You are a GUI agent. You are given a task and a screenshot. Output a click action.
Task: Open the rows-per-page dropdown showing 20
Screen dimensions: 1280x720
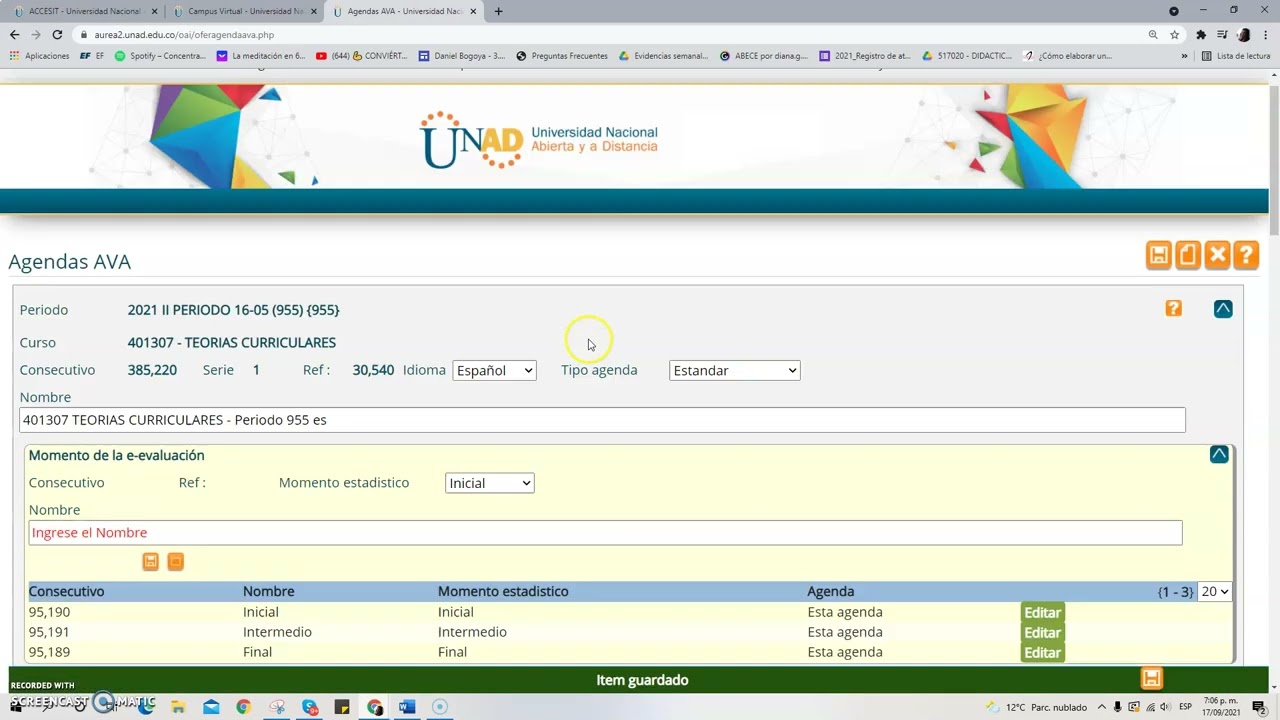click(1214, 591)
